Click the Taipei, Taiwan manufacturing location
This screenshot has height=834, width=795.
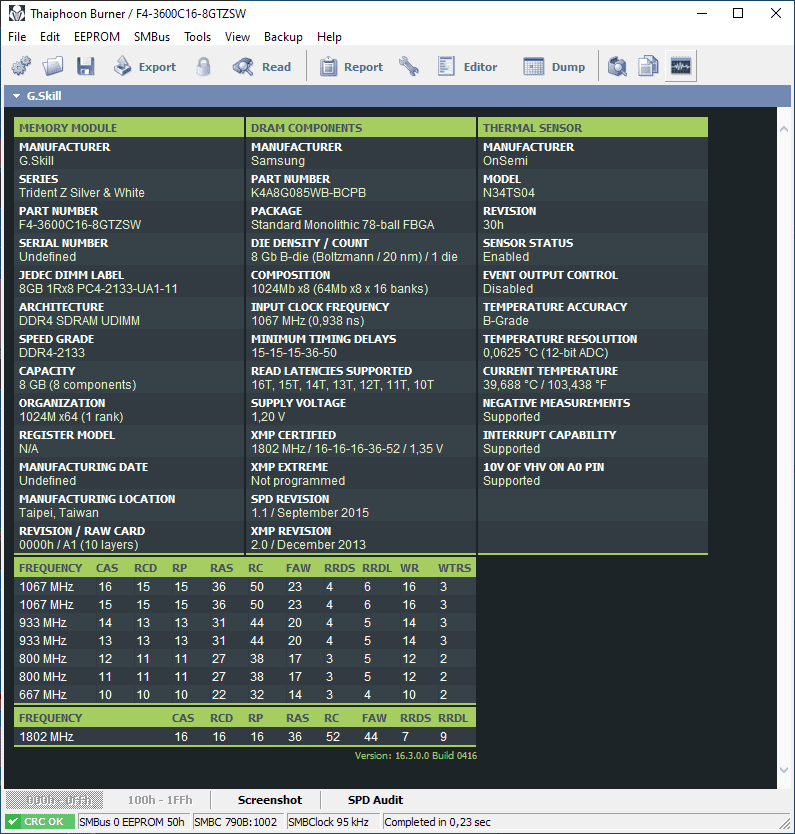click(59, 513)
